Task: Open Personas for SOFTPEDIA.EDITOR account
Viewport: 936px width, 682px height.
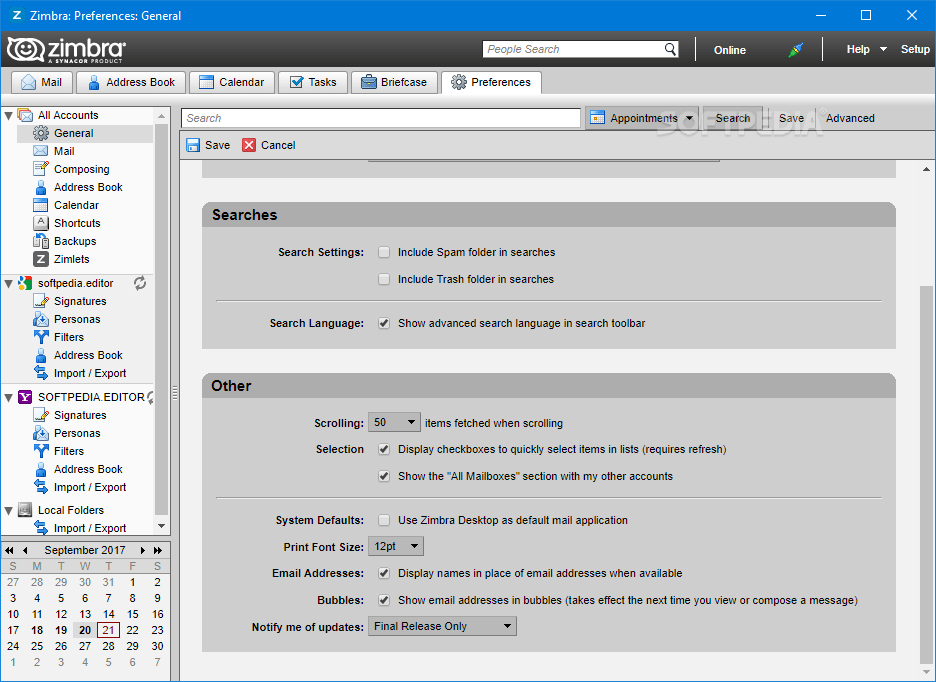Action: click(x=40, y=432)
